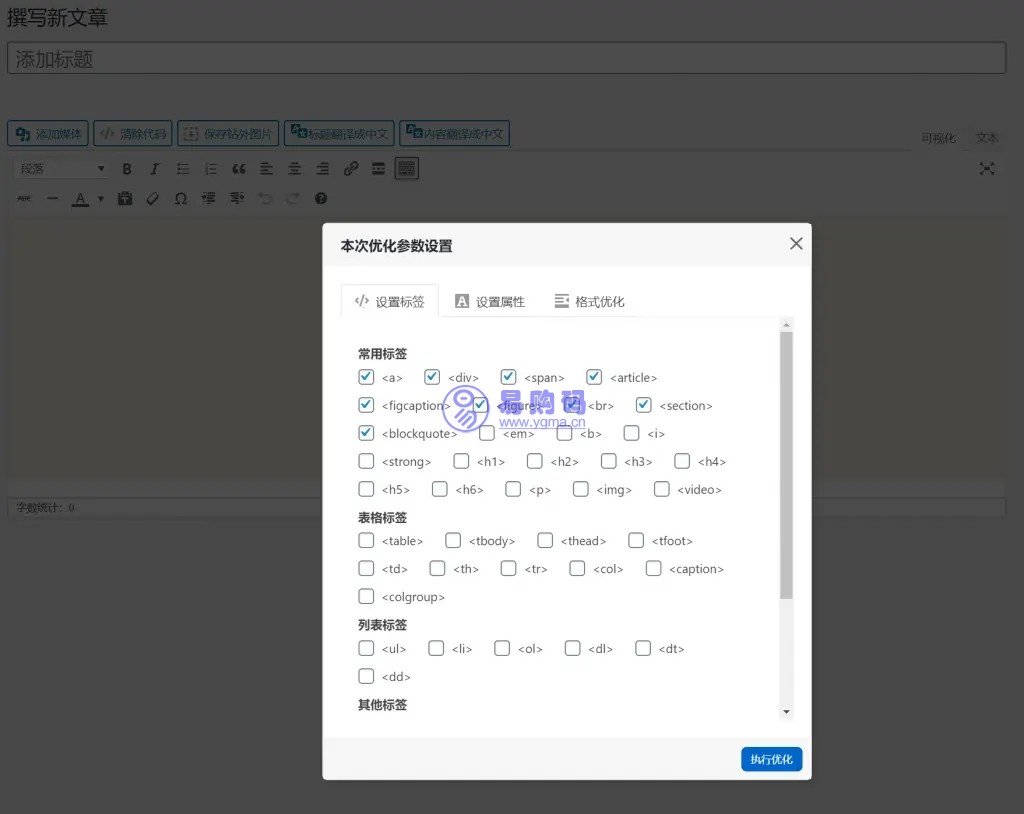Screen dimensions: 1024x814
Task: Expand the text color dropdown arrow
Action: click(x=101, y=199)
